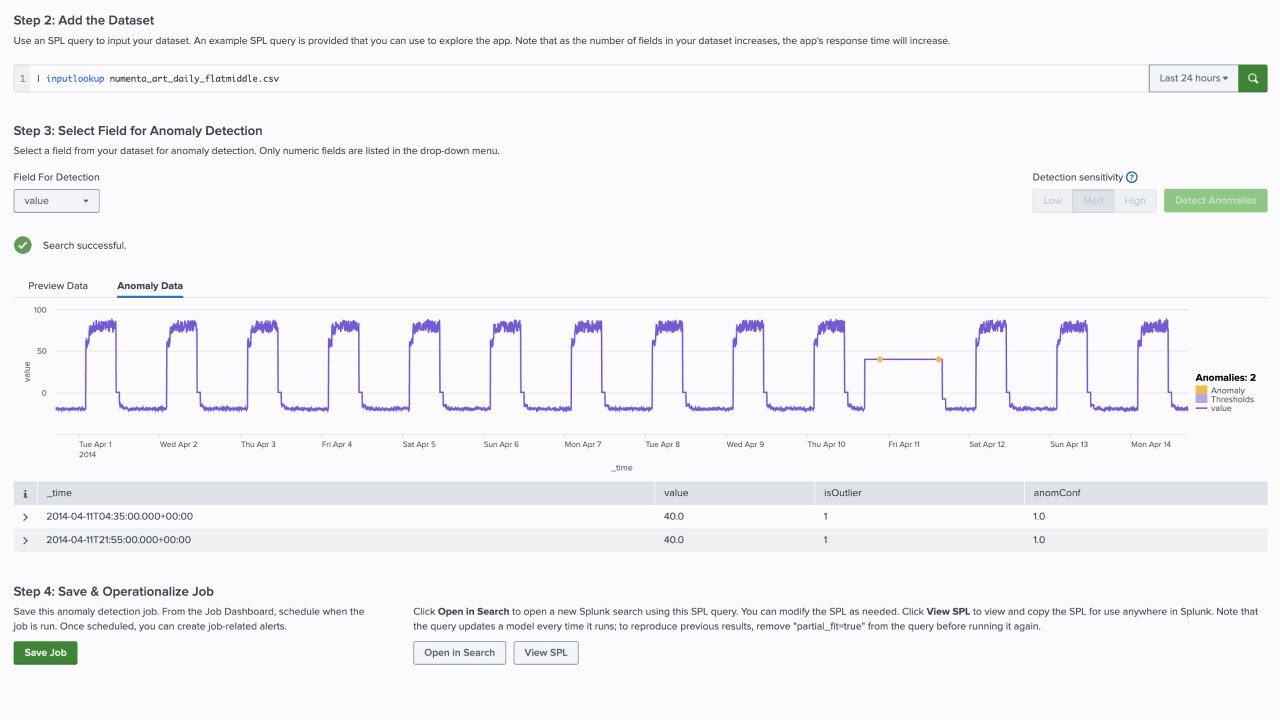Expand the 21:55:00 anomaly row
Image resolution: width=1280 pixels, height=720 pixels.
25,540
